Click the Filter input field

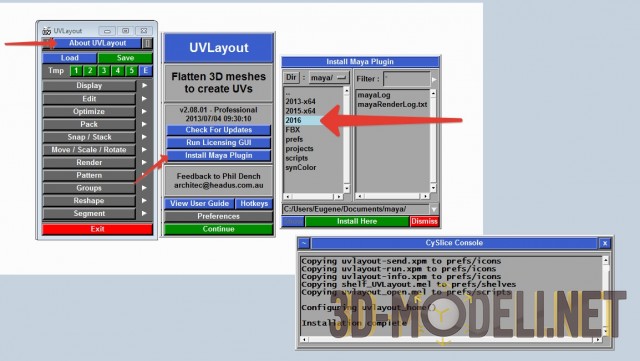pos(407,78)
